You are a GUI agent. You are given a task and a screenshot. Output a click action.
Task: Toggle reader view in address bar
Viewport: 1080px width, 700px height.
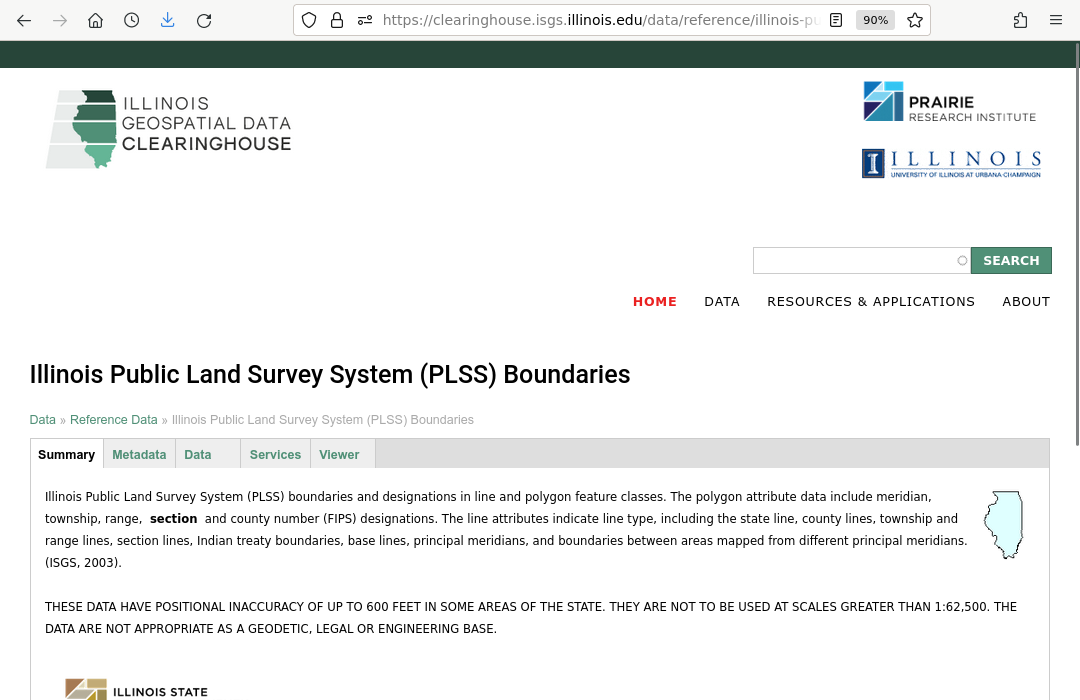click(836, 20)
